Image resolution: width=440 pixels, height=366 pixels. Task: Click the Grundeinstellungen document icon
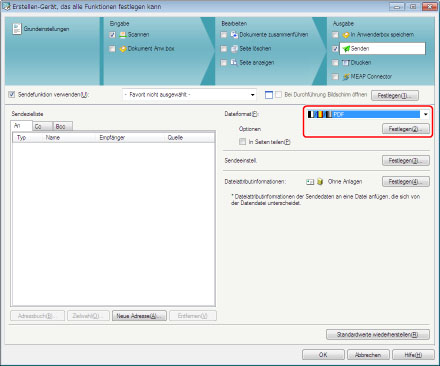17,29
